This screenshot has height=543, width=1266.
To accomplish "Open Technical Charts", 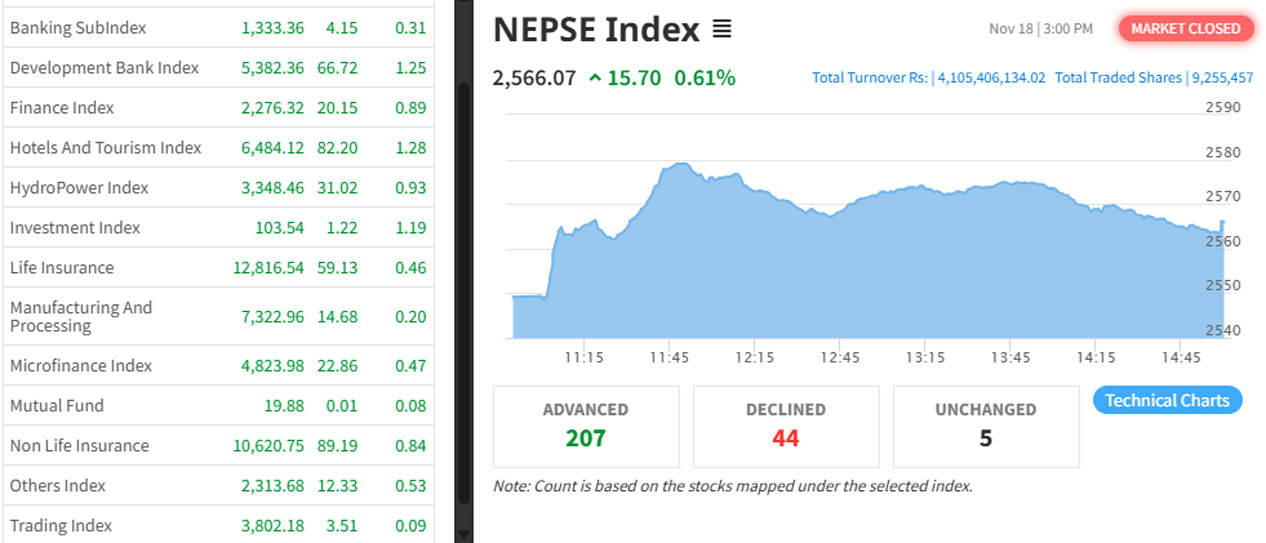I will (x=1167, y=400).
